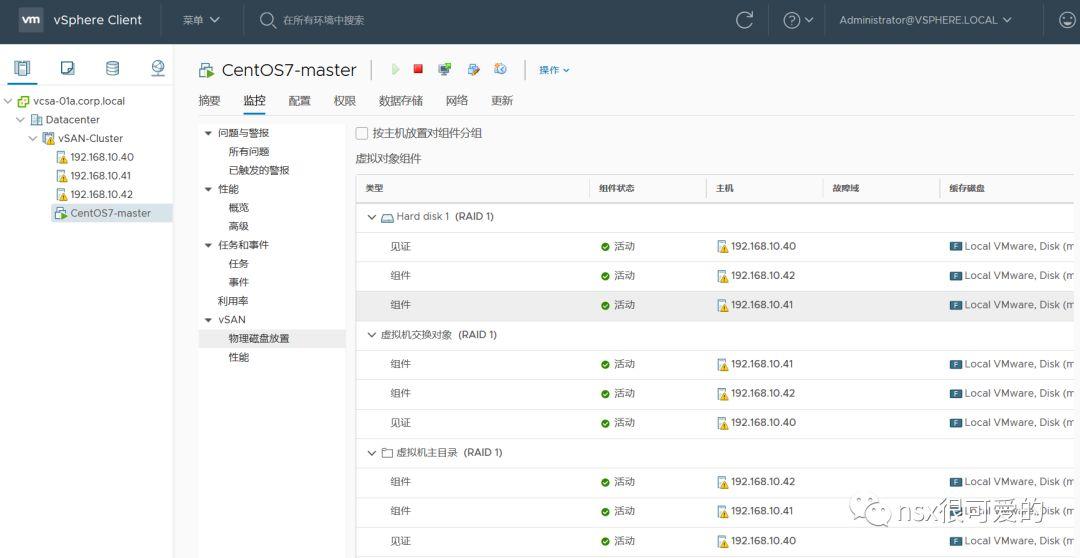Collapse the 问题与警报 section
The image size is (1080, 558).
209,133
